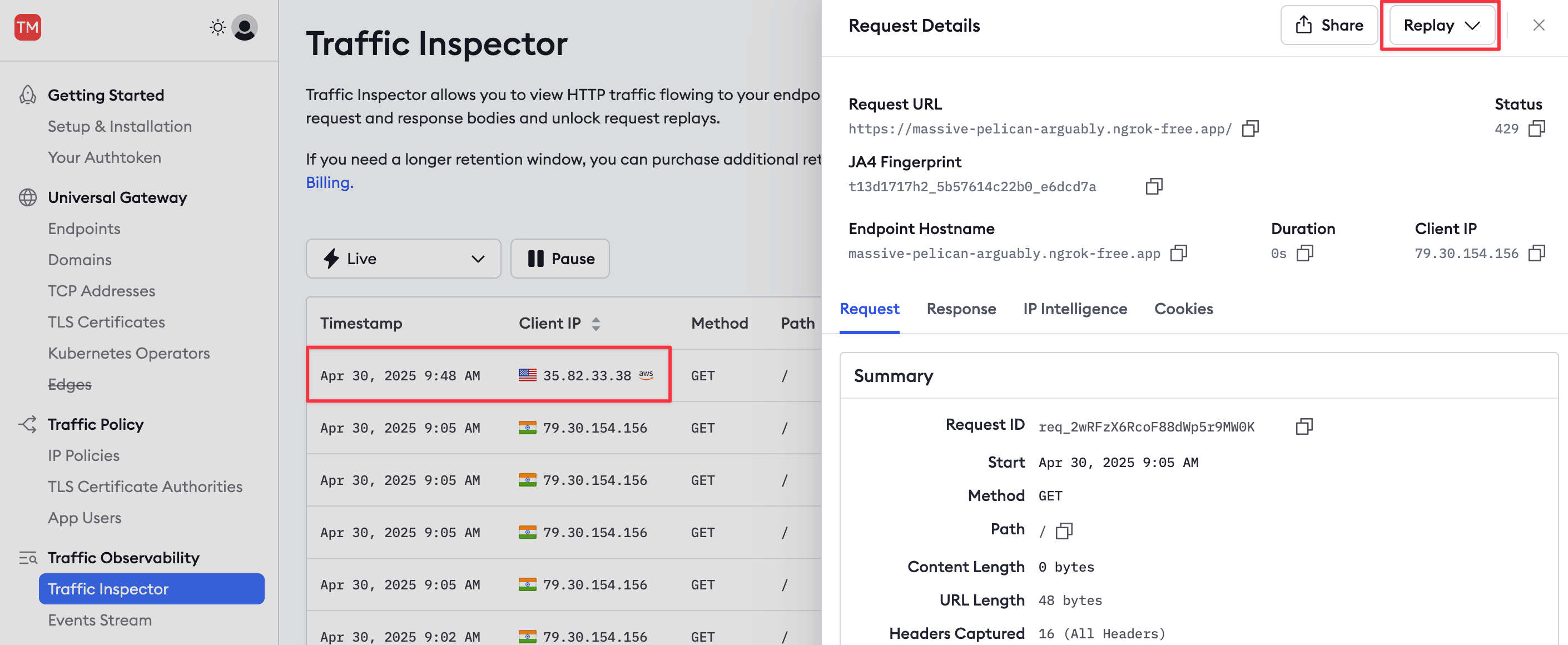Pause the live traffic stream
1568x645 pixels.
(x=560, y=259)
